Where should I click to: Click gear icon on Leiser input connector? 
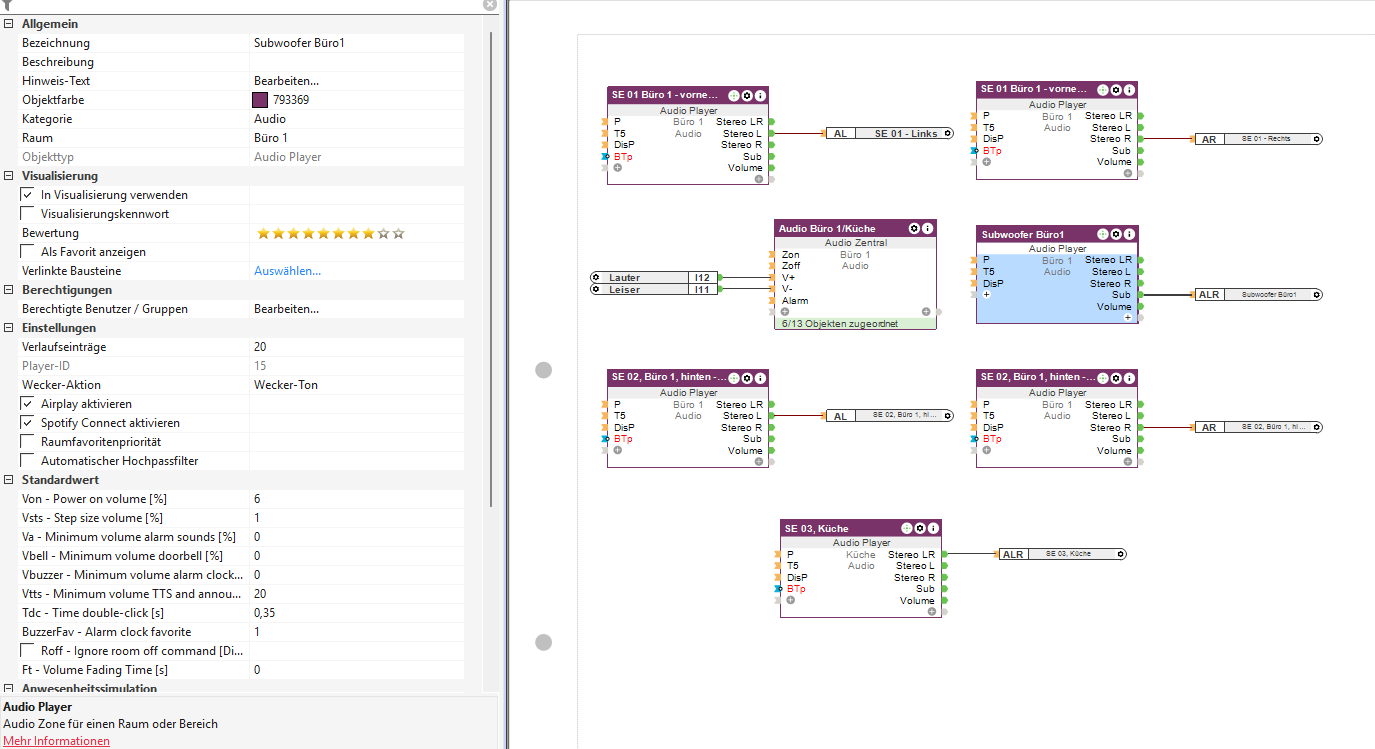595,289
